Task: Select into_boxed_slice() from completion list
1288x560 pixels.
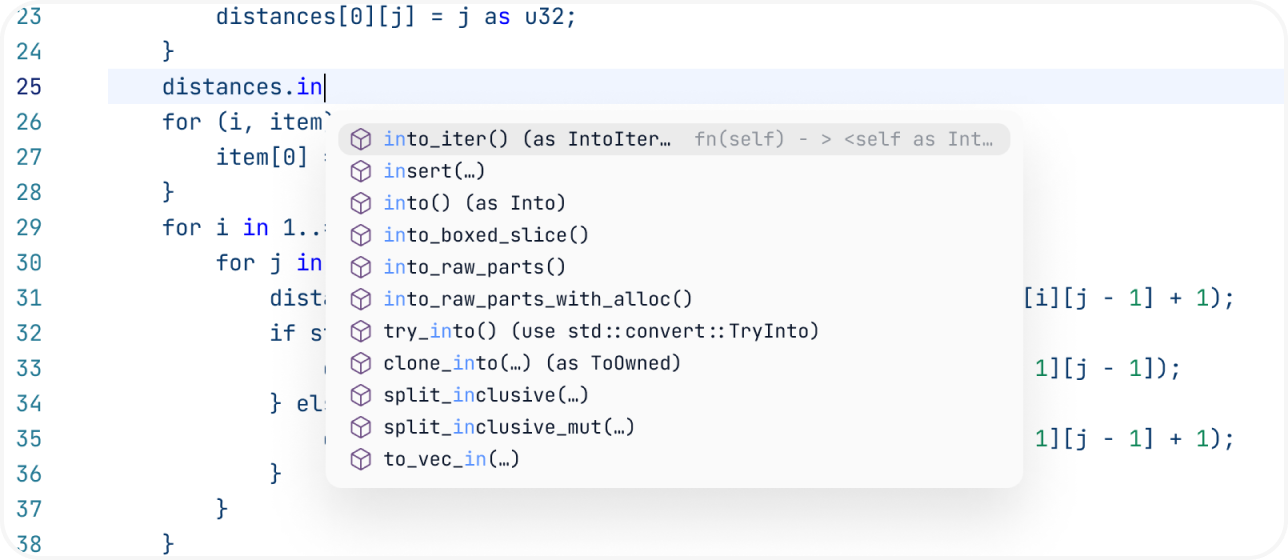Action: 674,235
